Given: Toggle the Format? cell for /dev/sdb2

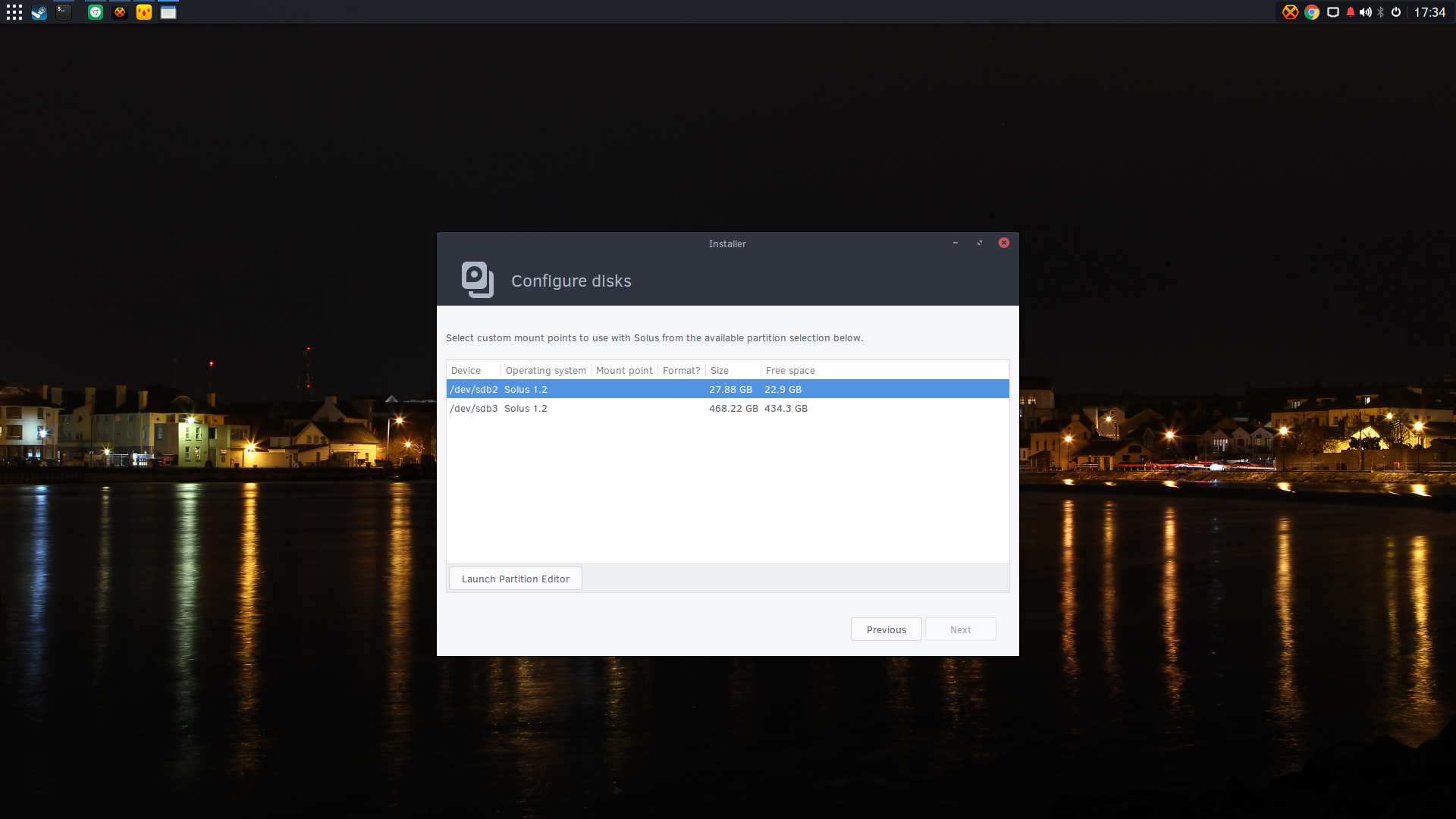Looking at the screenshot, I should click(682, 389).
